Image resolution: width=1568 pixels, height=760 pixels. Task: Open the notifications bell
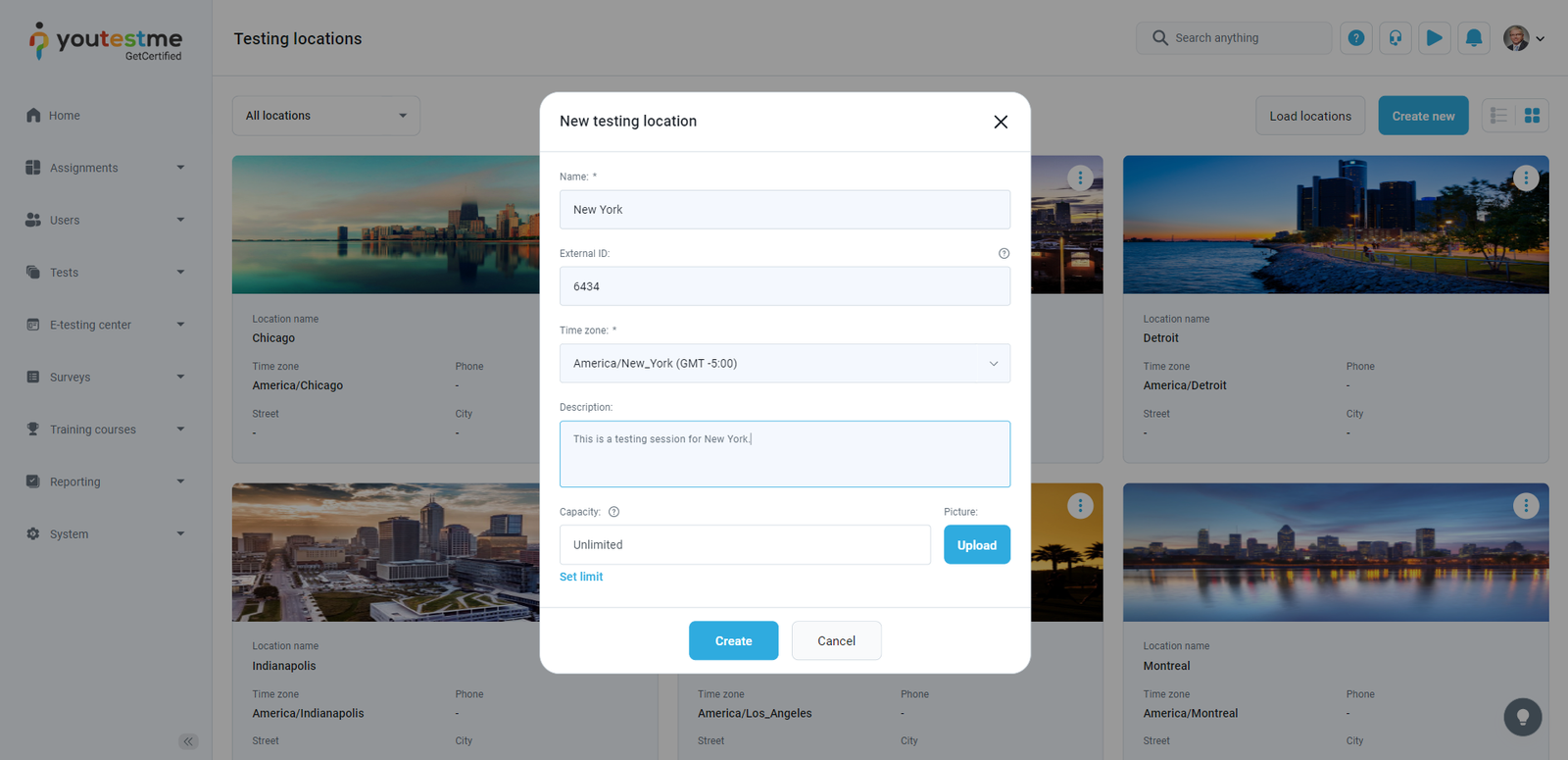pyautogui.click(x=1474, y=38)
